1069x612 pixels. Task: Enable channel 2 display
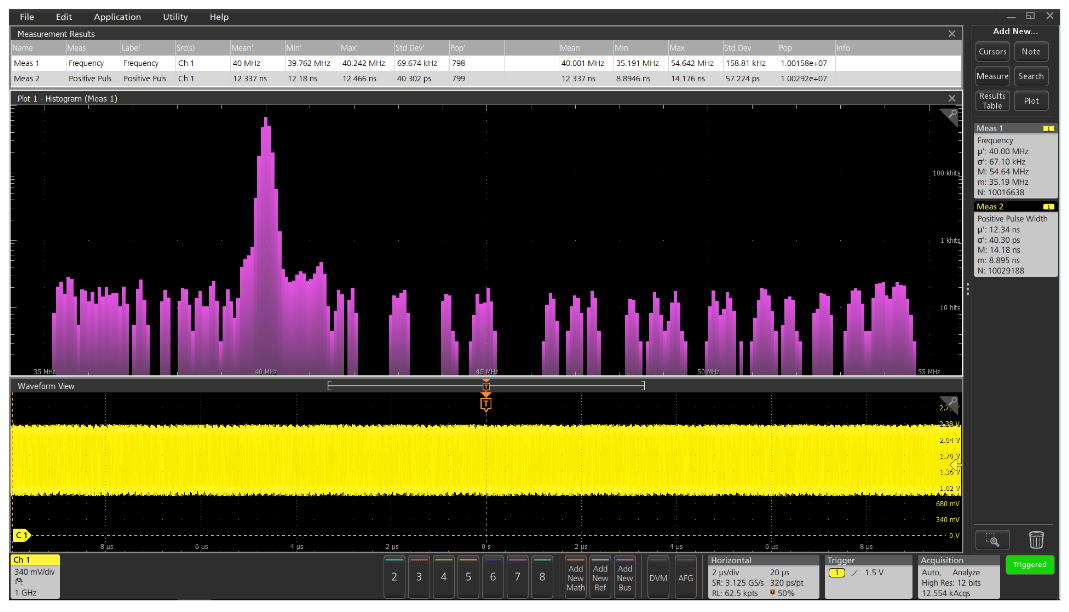pyautogui.click(x=394, y=578)
